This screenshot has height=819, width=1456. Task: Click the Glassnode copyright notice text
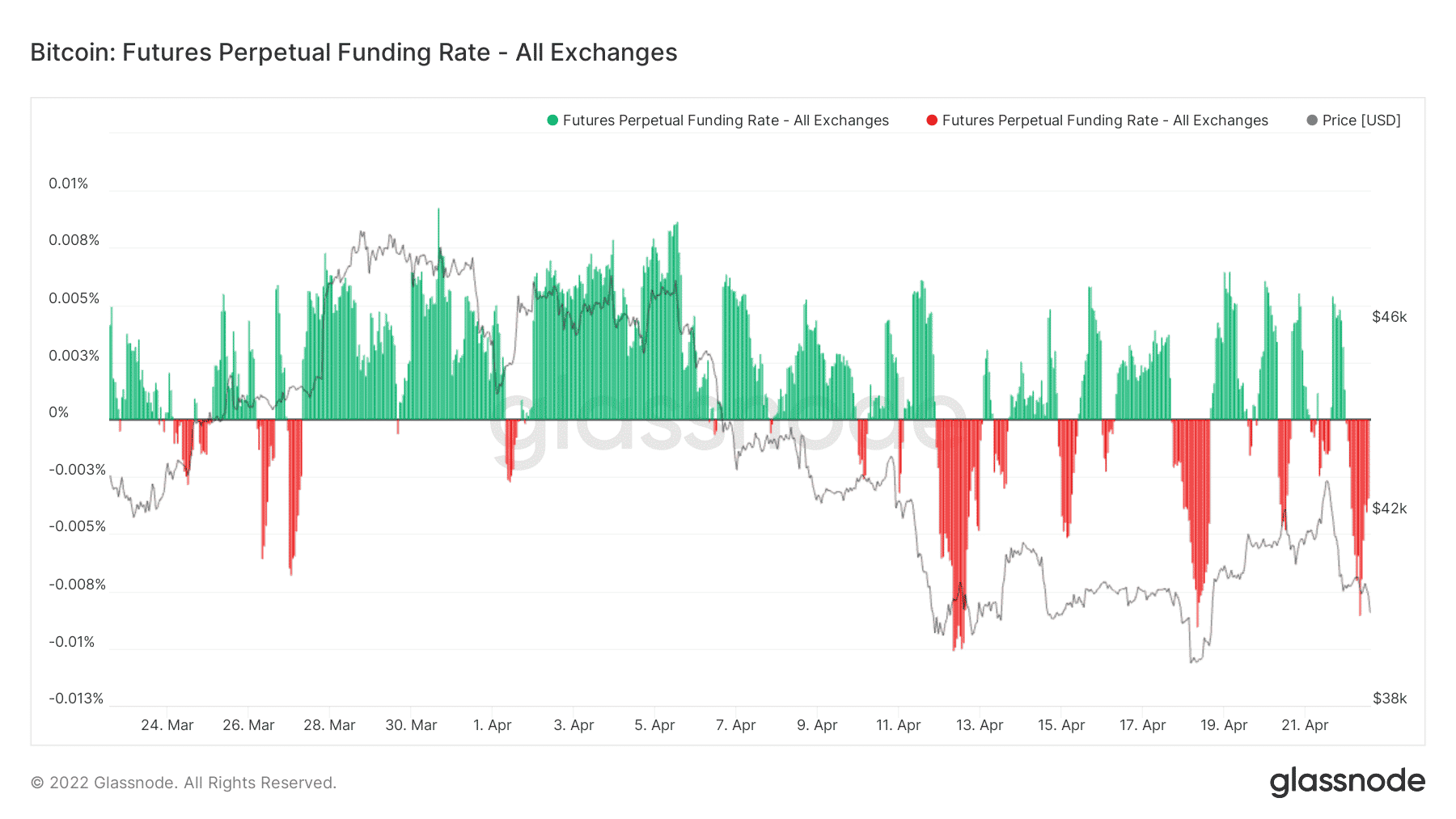tap(184, 783)
